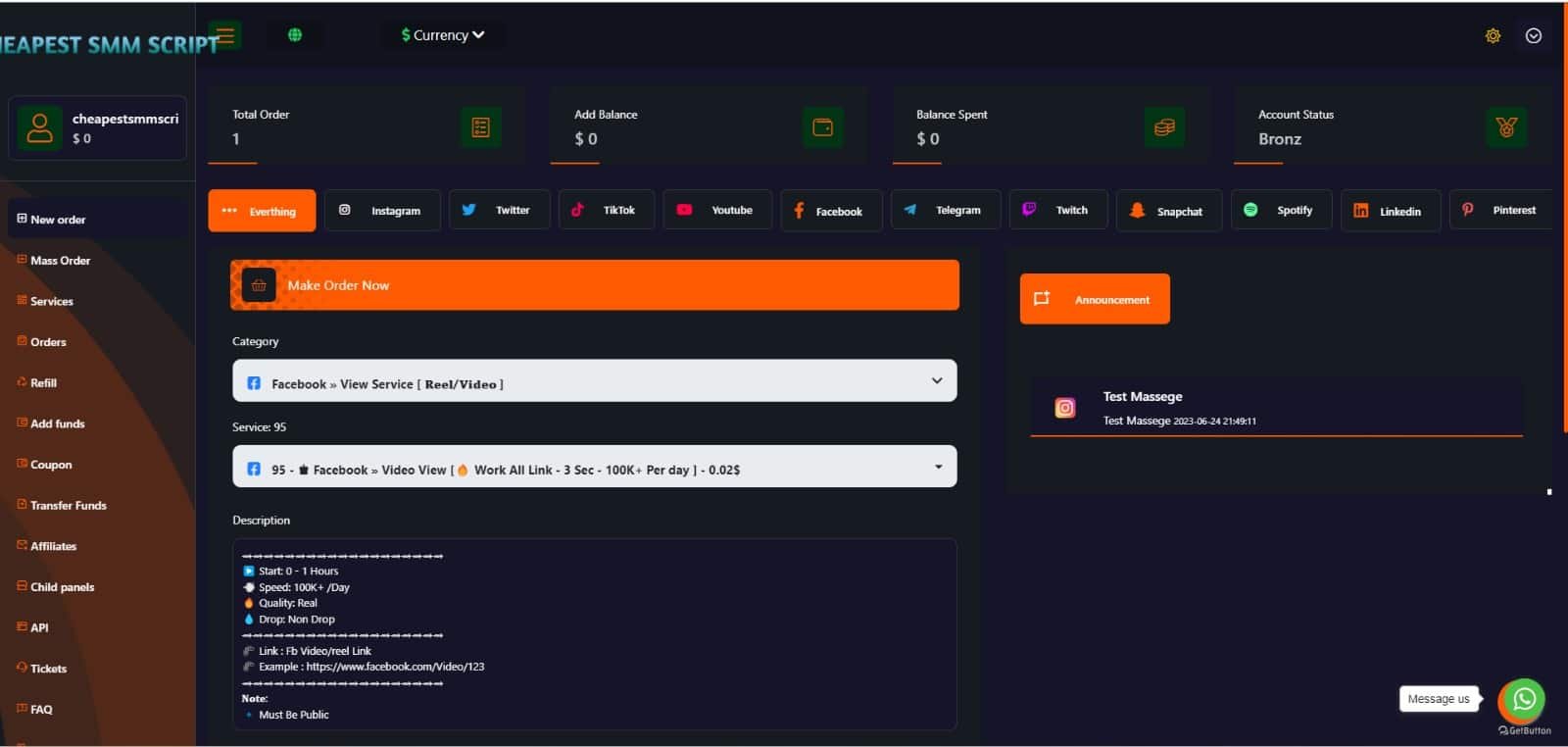The image size is (1568, 747).
Task: Open Tickets from sidebar
Action: [48, 669]
